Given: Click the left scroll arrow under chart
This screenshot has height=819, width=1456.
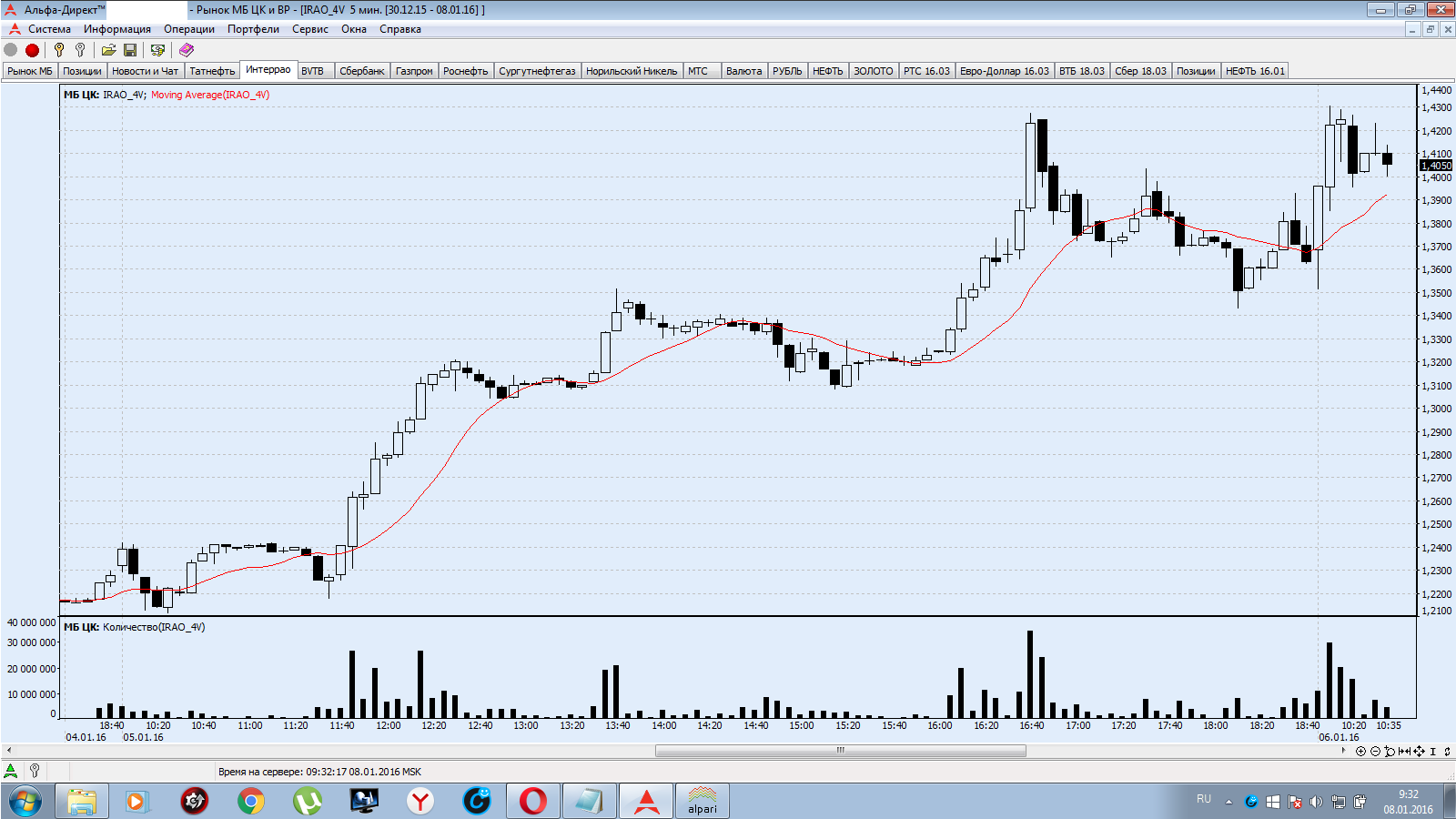Looking at the screenshot, I should point(9,751).
